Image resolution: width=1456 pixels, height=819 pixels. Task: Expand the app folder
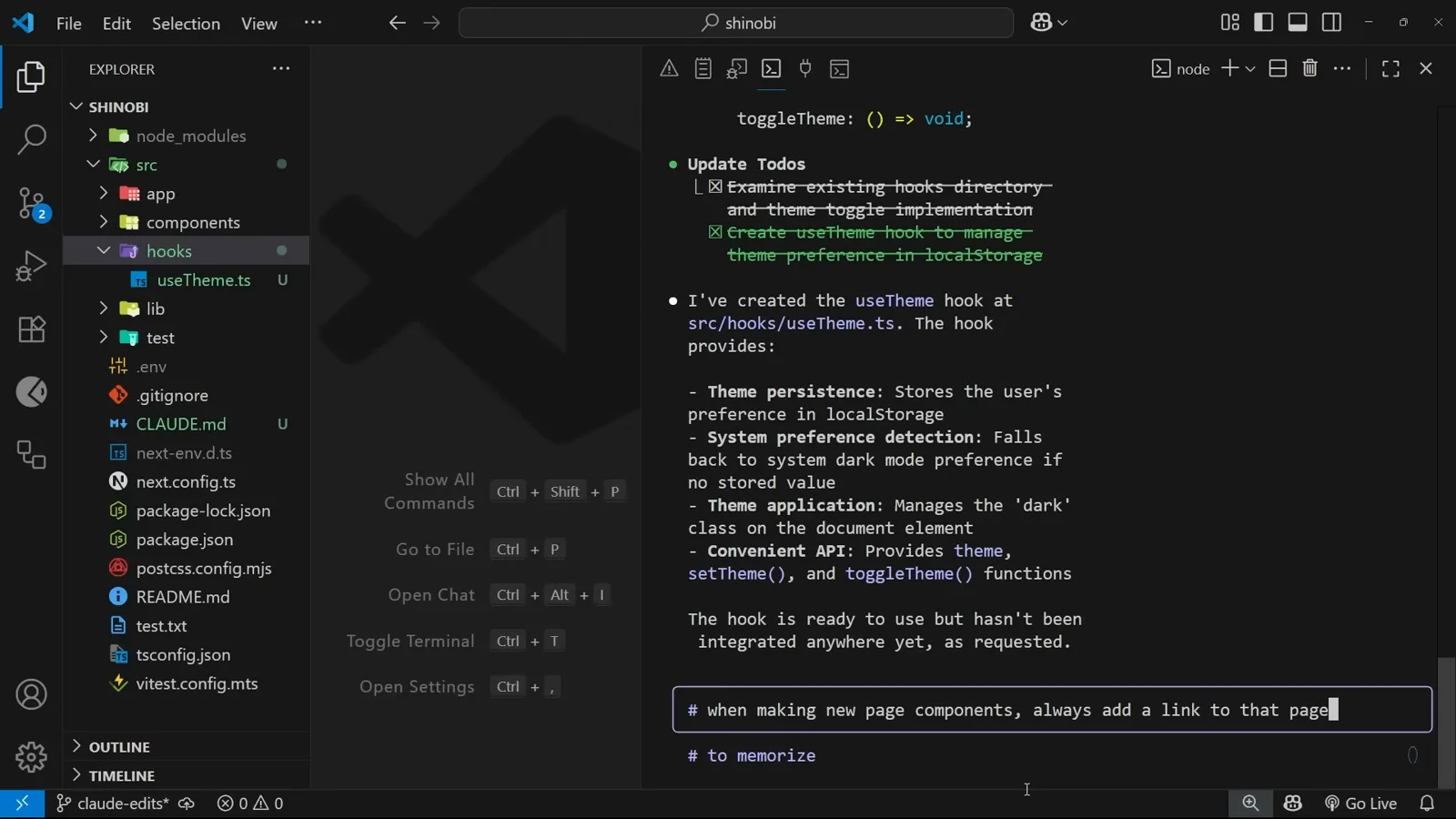click(x=104, y=194)
